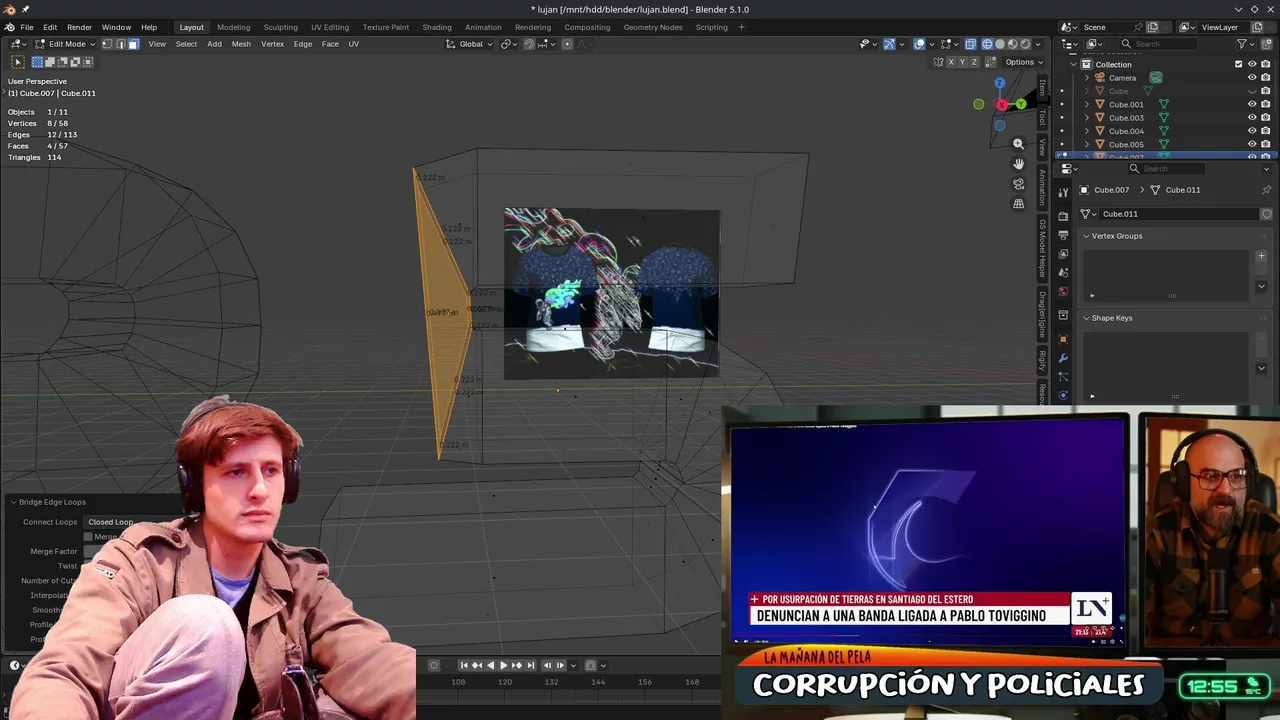Open Vertex Groups specials dropdown arrow
Screen dimensions: 1280x720
coord(1261,286)
